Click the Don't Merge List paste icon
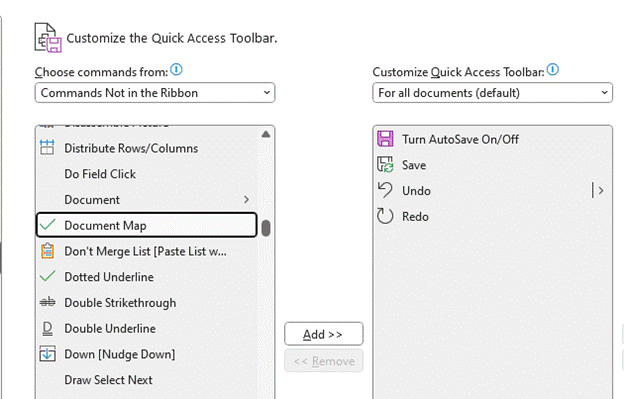Viewport: 624px width, 399px height. pos(47,251)
